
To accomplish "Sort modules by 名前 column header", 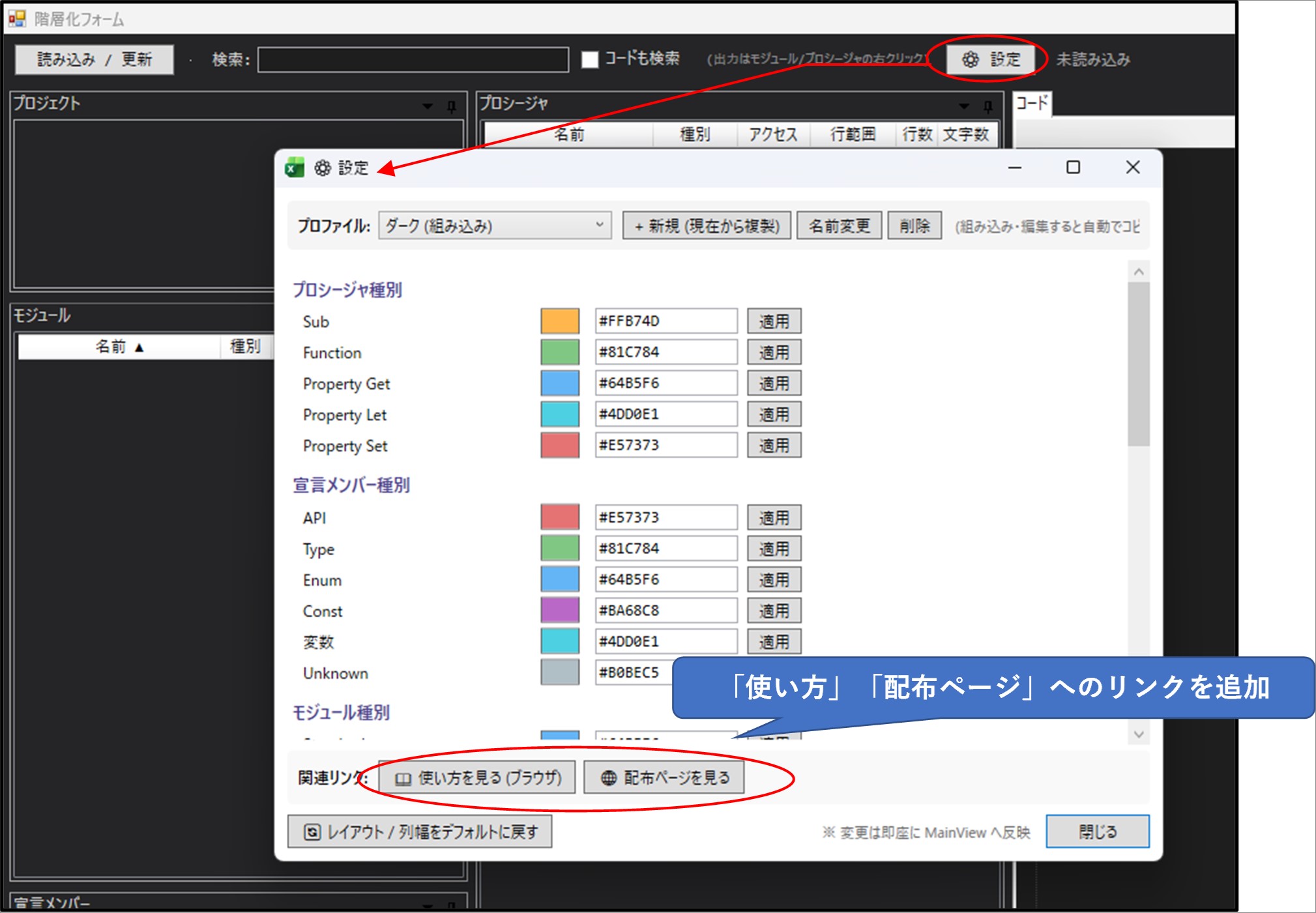I will pos(119,347).
